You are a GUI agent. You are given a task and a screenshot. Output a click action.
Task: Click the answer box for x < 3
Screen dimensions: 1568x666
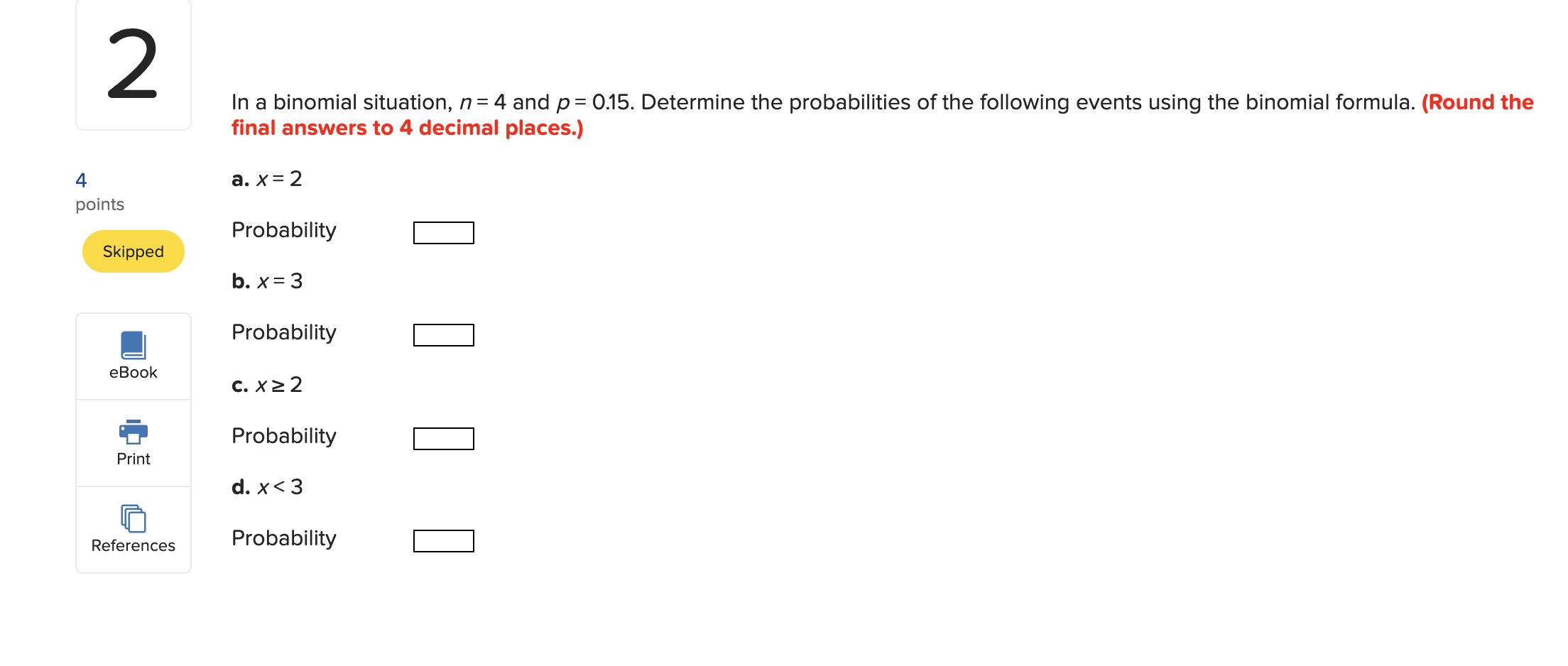[443, 541]
